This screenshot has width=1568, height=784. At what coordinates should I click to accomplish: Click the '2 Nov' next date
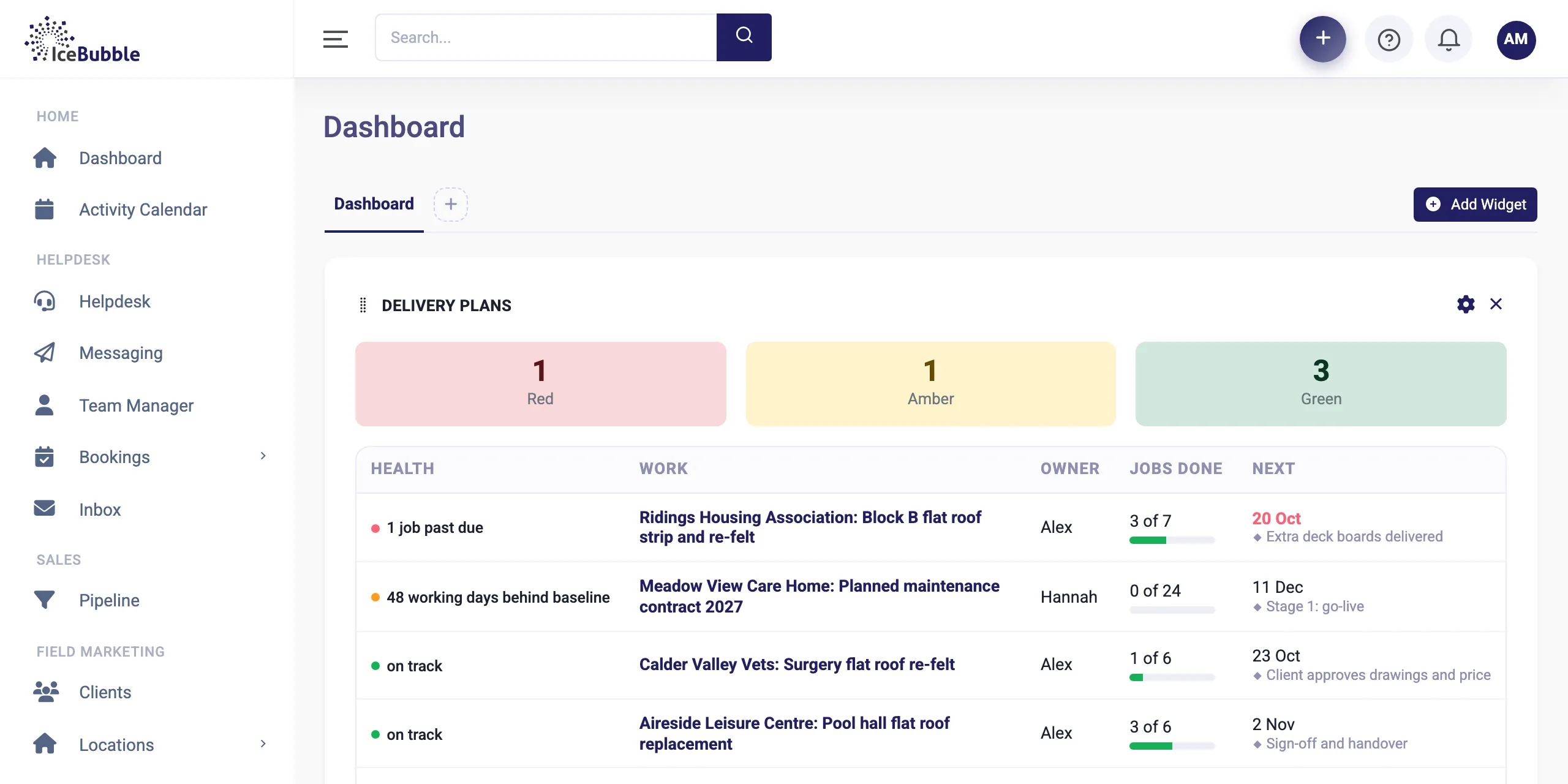1273,725
